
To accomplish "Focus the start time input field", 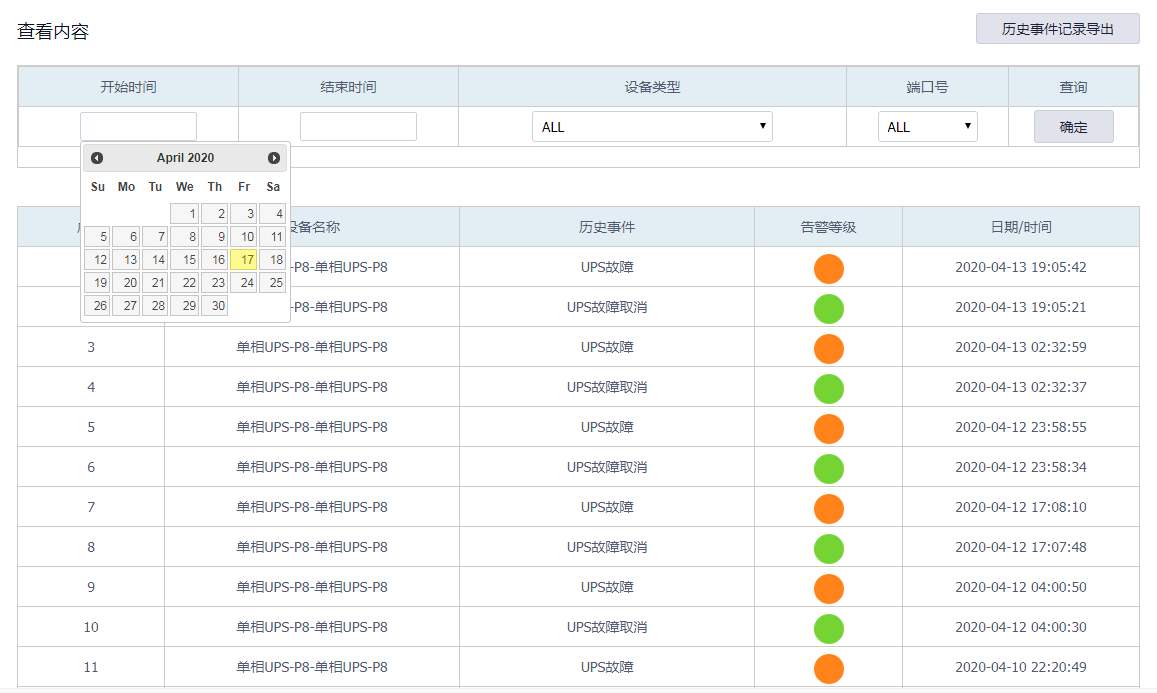I will (138, 127).
